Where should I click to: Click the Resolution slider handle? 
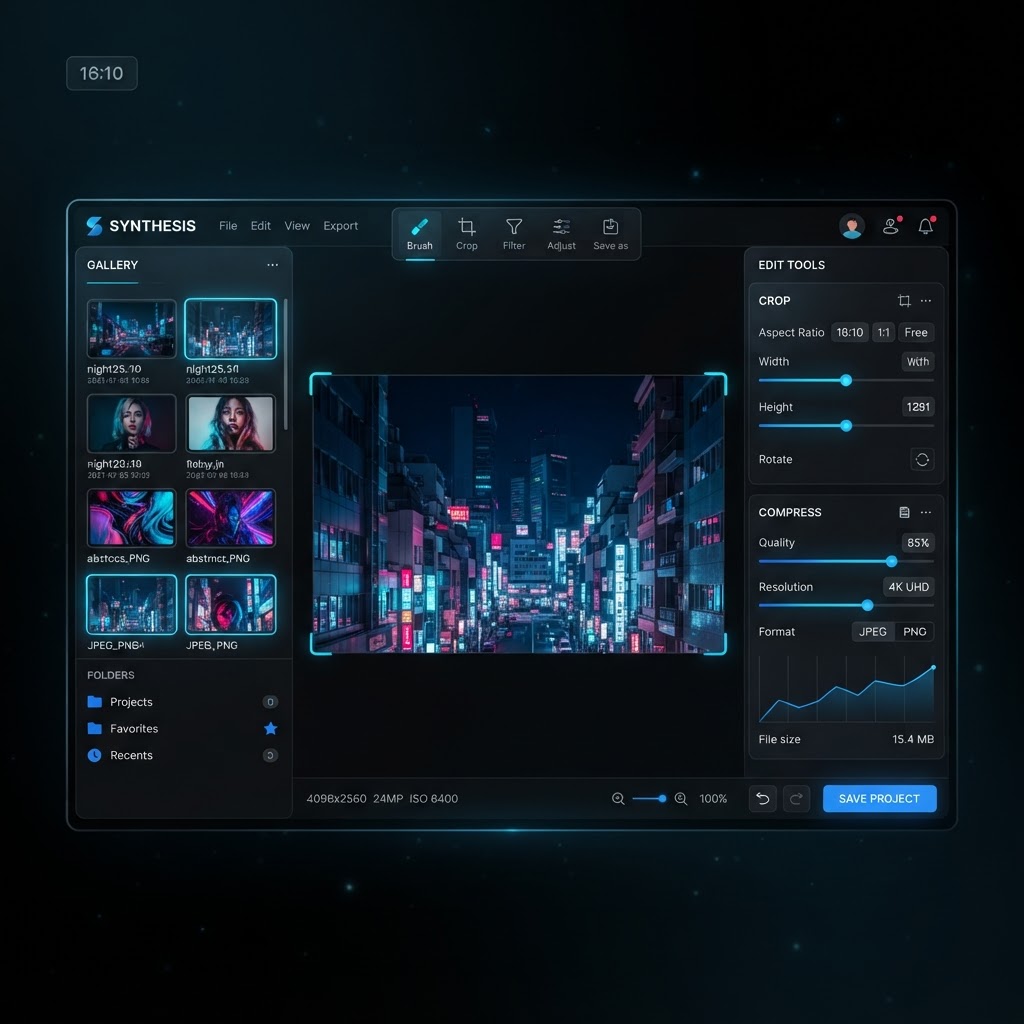[867, 605]
